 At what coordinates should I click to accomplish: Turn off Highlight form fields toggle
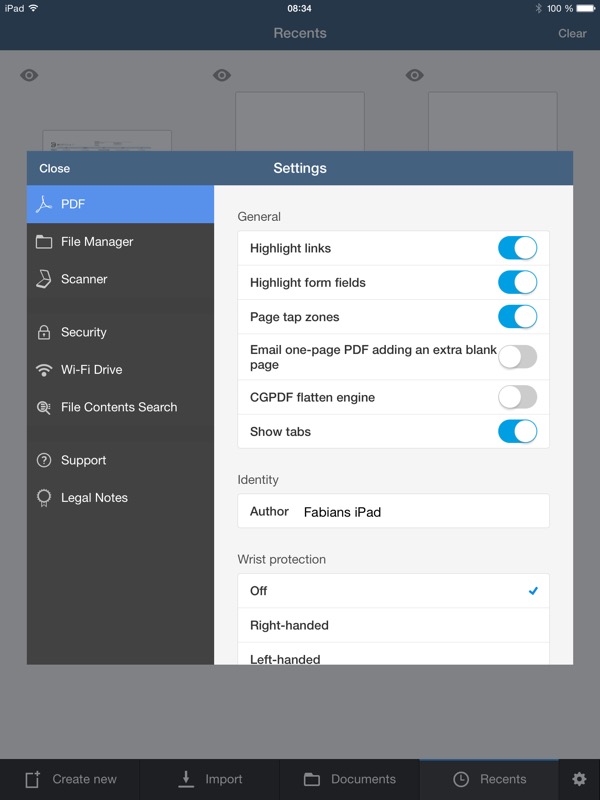[517, 283]
